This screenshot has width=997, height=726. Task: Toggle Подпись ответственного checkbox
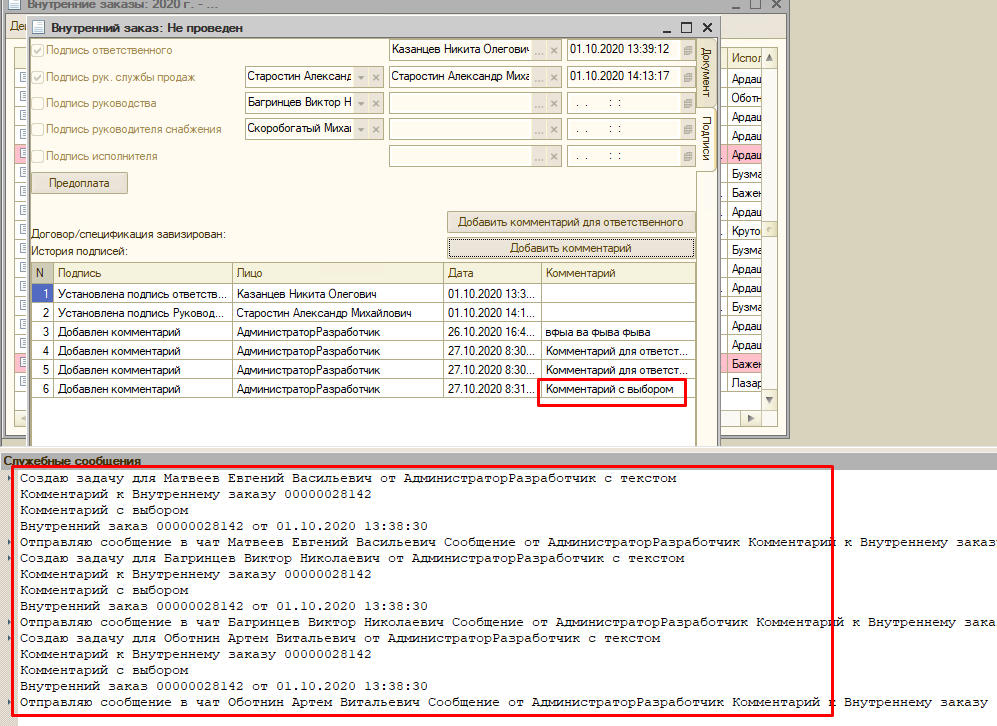38,50
